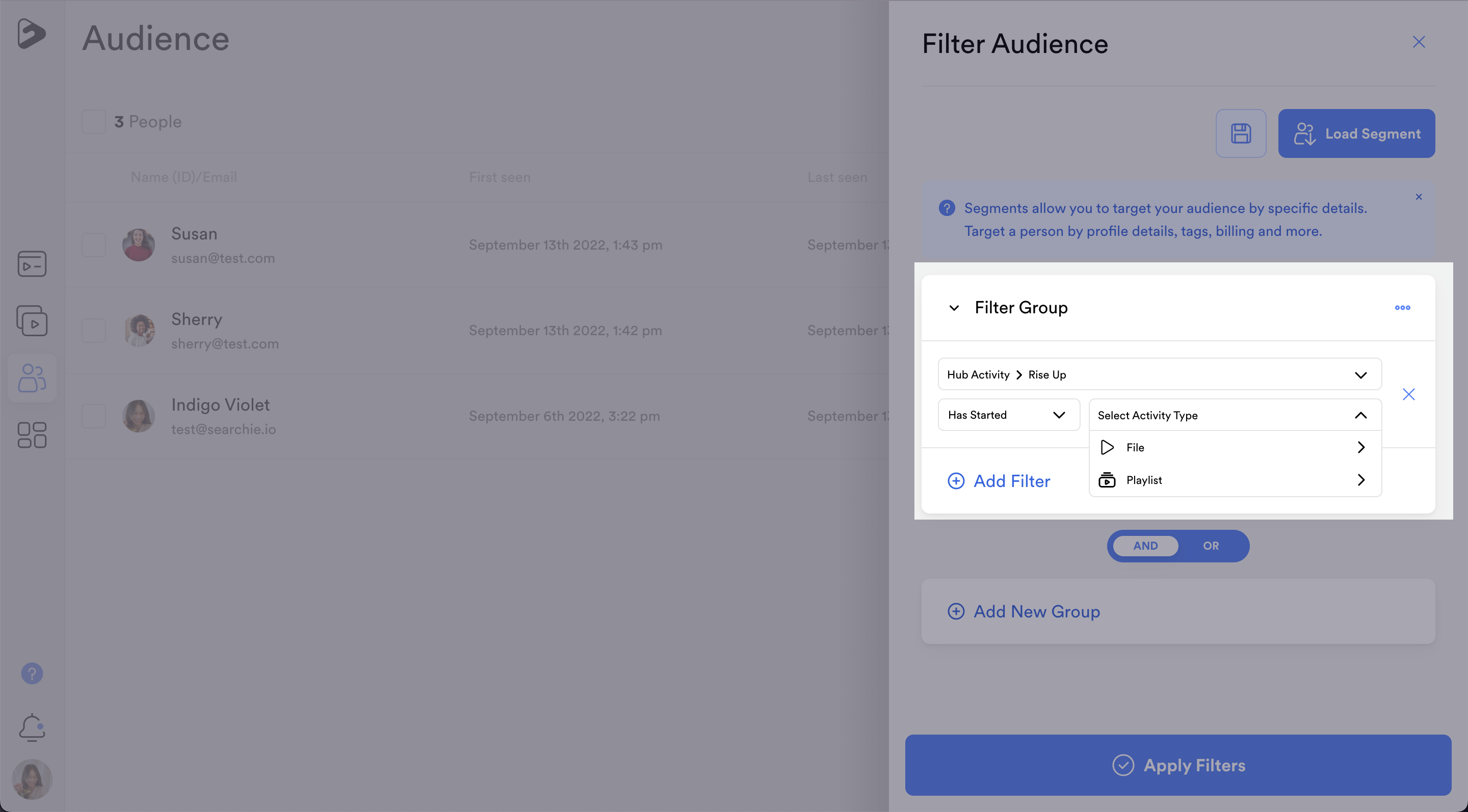This screenshot has width=1468, height=812.
Task: Open the notifications bell icon
Action: tap(32, 727)
